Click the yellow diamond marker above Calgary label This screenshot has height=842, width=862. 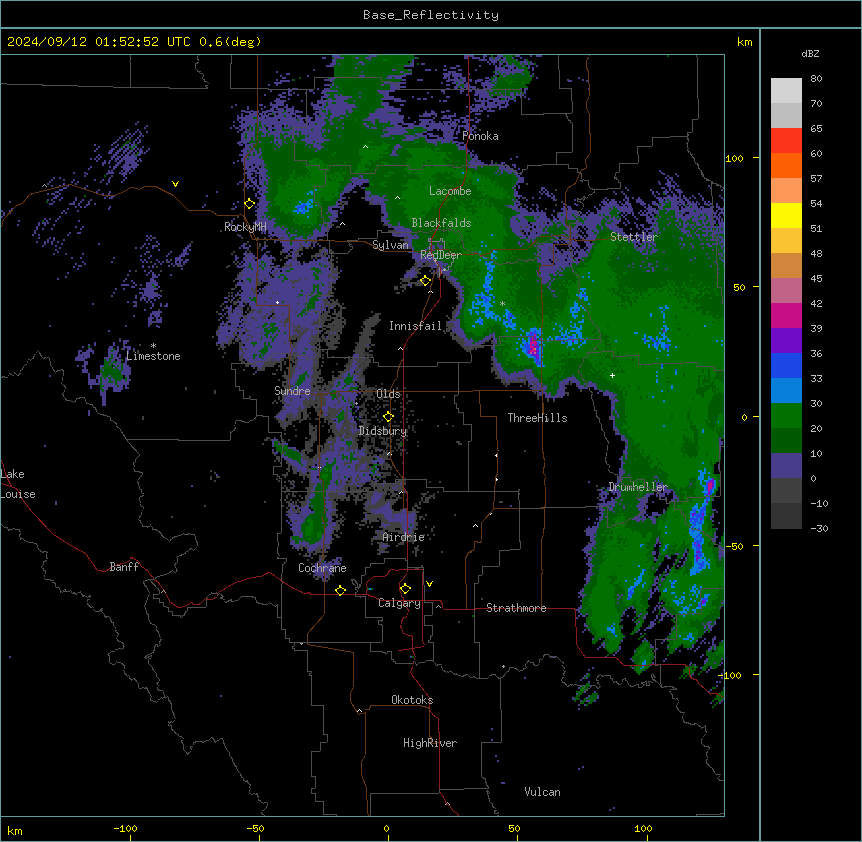click(x=405, y=589)
